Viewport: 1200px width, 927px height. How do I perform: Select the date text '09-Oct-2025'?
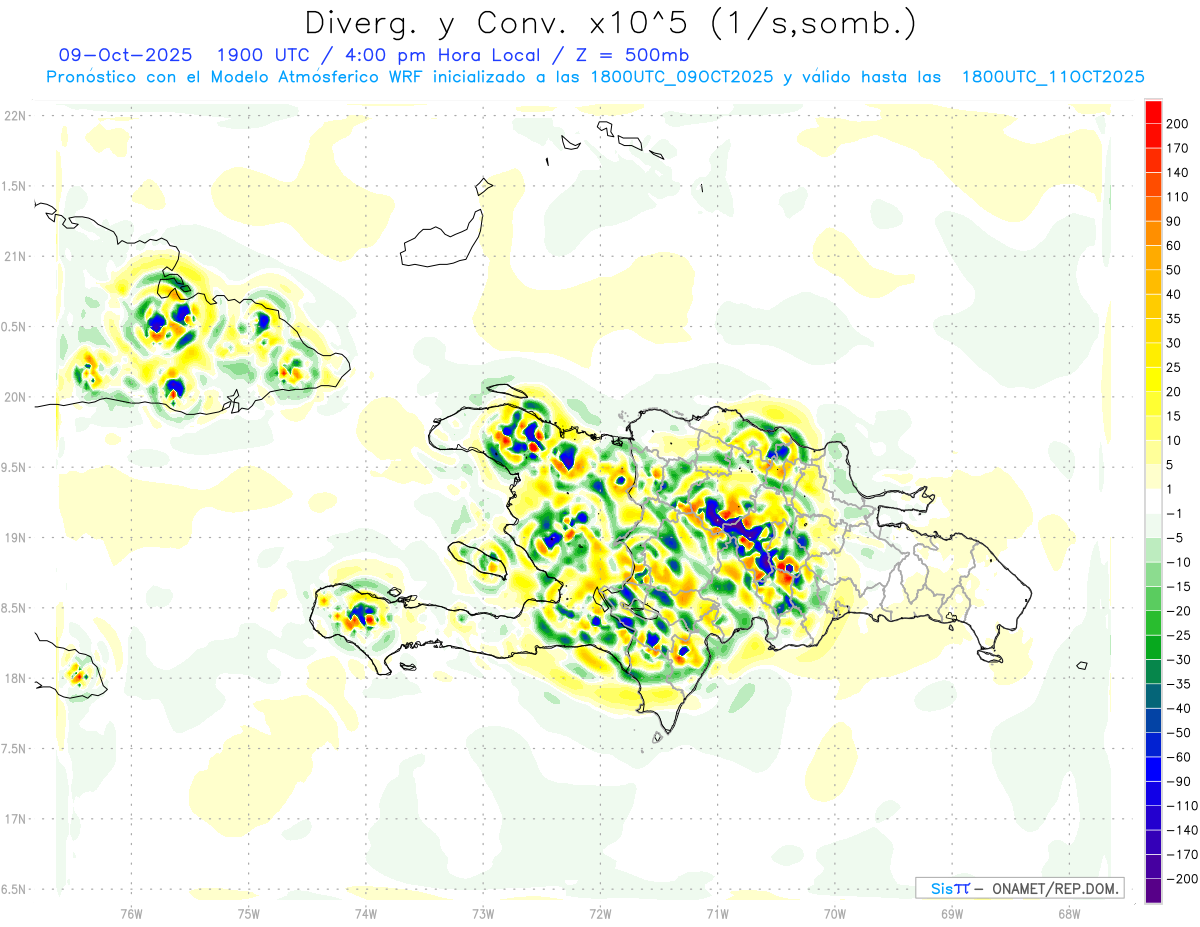(112, 55)
